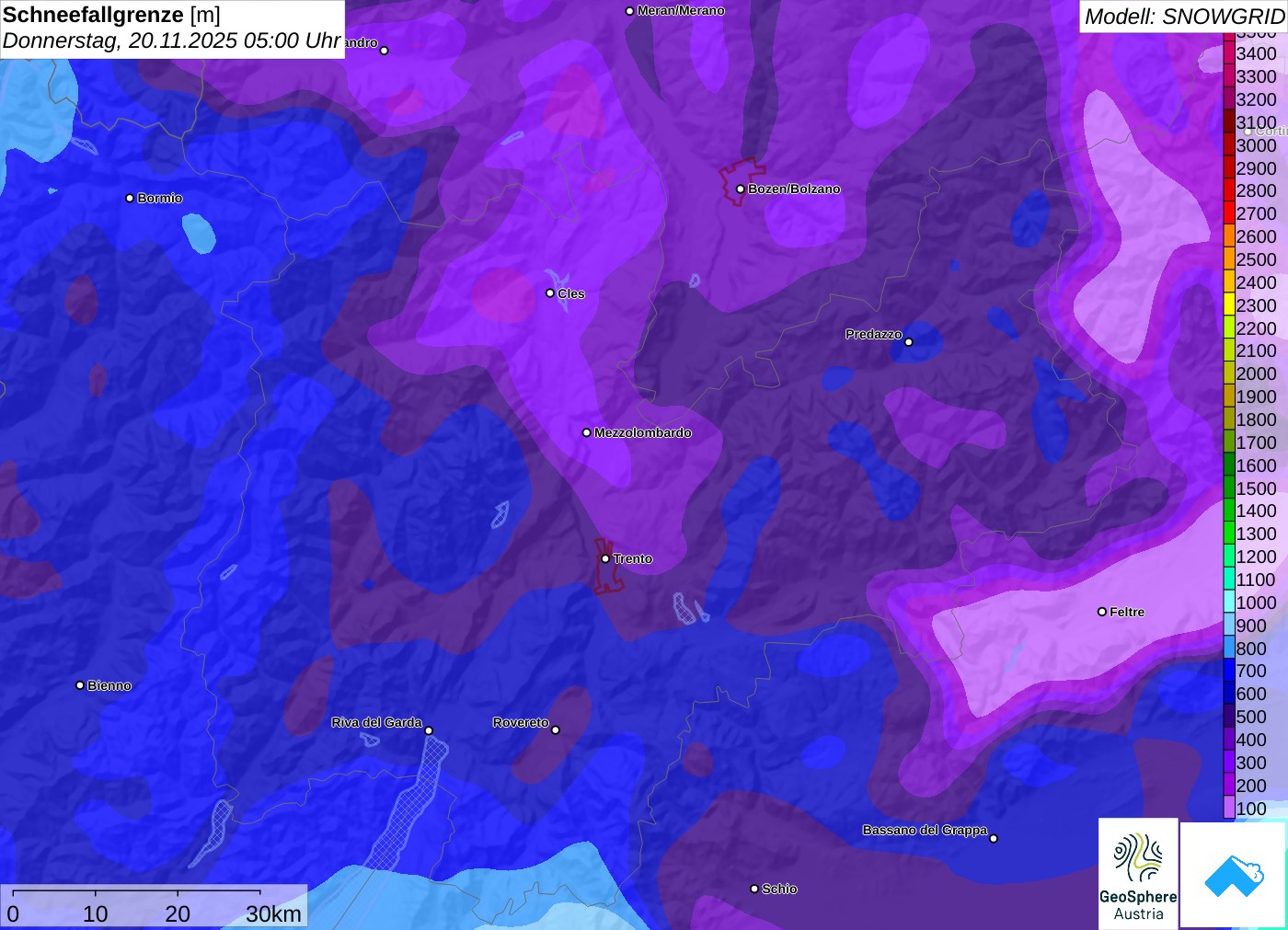Click the Modell: SNOWGRID label
Viewport: 1288px width, 930px height.
[1184, 17]
